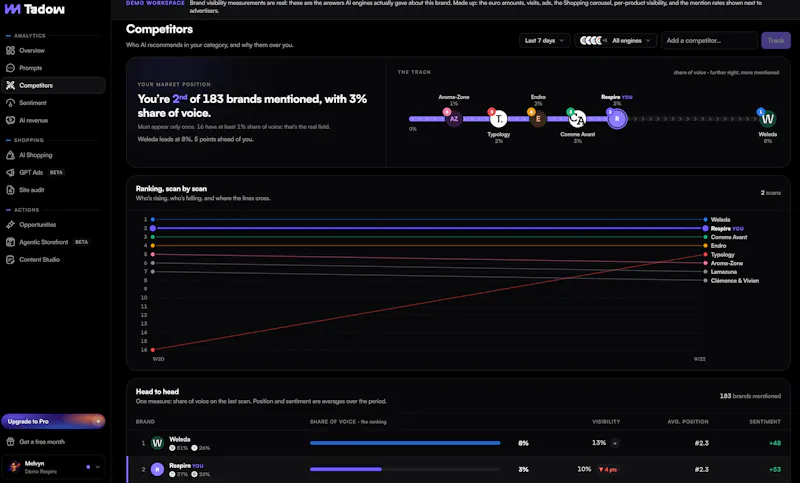Click the Aroma-Zone AZ marker on the track

click(454, 119)
